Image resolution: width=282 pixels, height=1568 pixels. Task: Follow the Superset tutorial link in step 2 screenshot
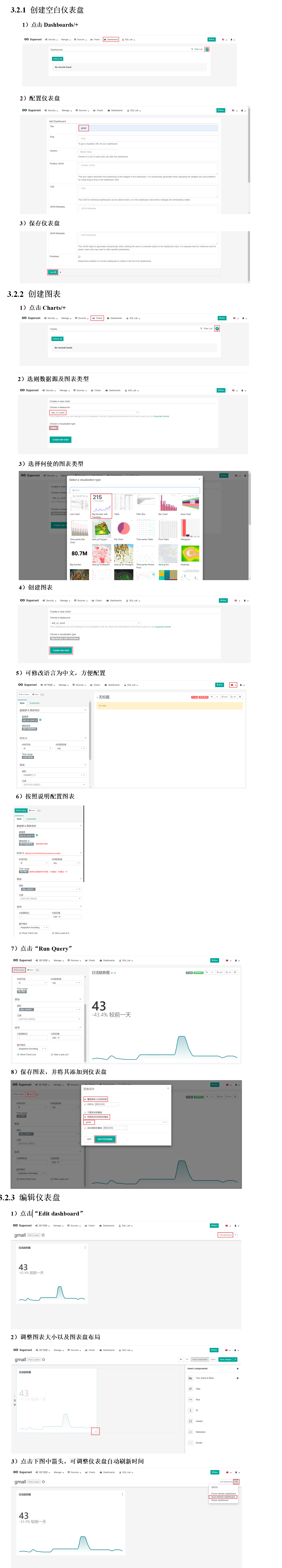162,417
